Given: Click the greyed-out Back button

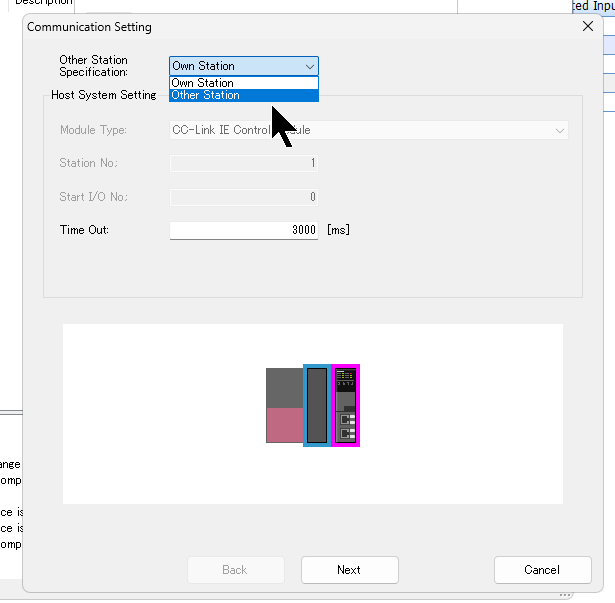Looking at the screenshot, I should tap(236, 570).
